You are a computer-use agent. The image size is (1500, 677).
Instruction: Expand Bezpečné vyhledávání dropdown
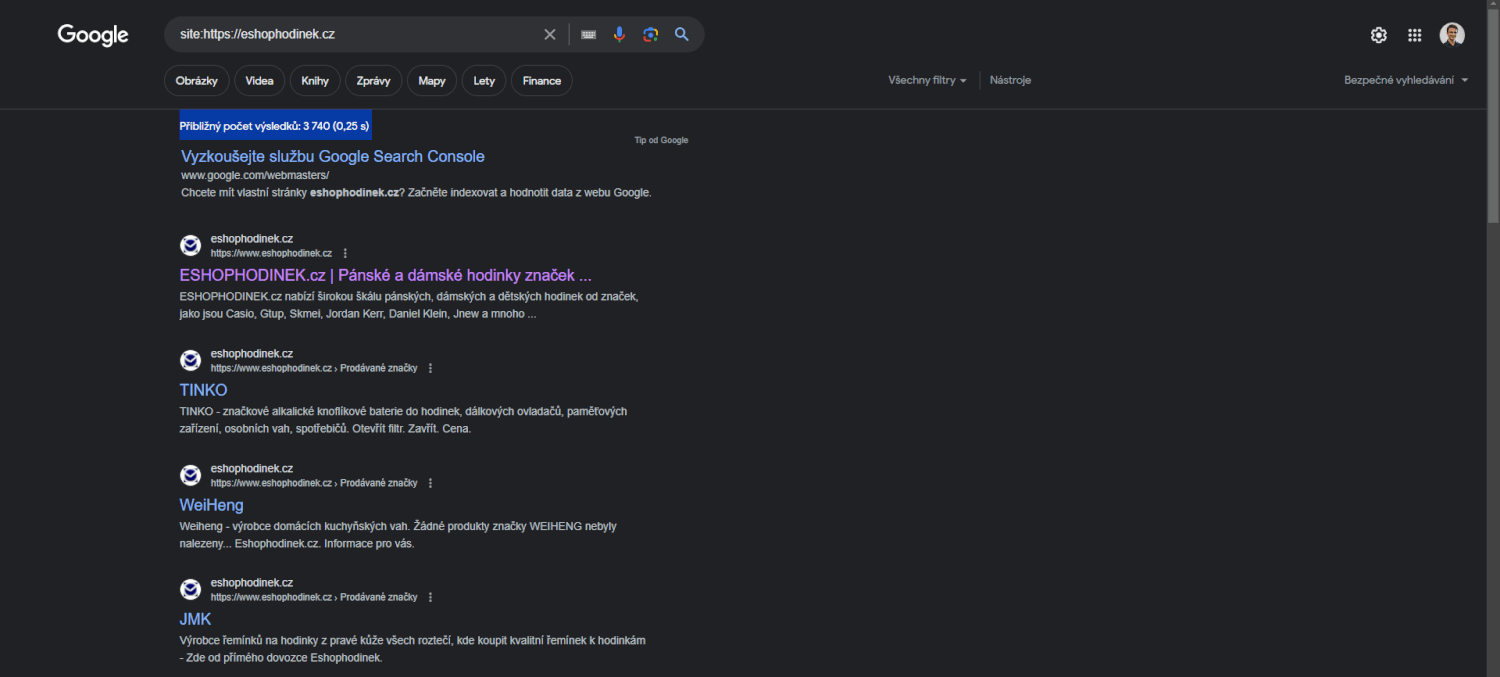[x=1405, y=80]
